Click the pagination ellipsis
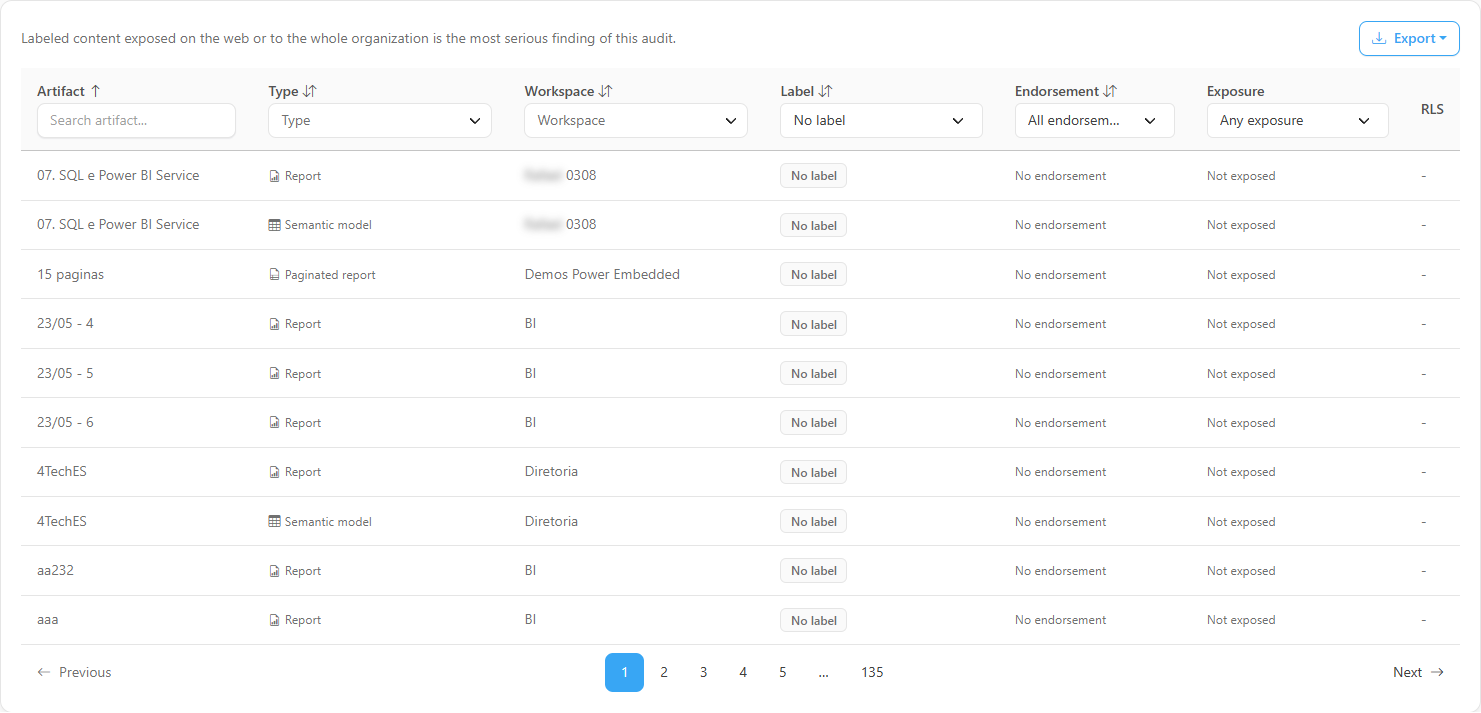This screenshot has width=1481, height=713. pos(823,673)
